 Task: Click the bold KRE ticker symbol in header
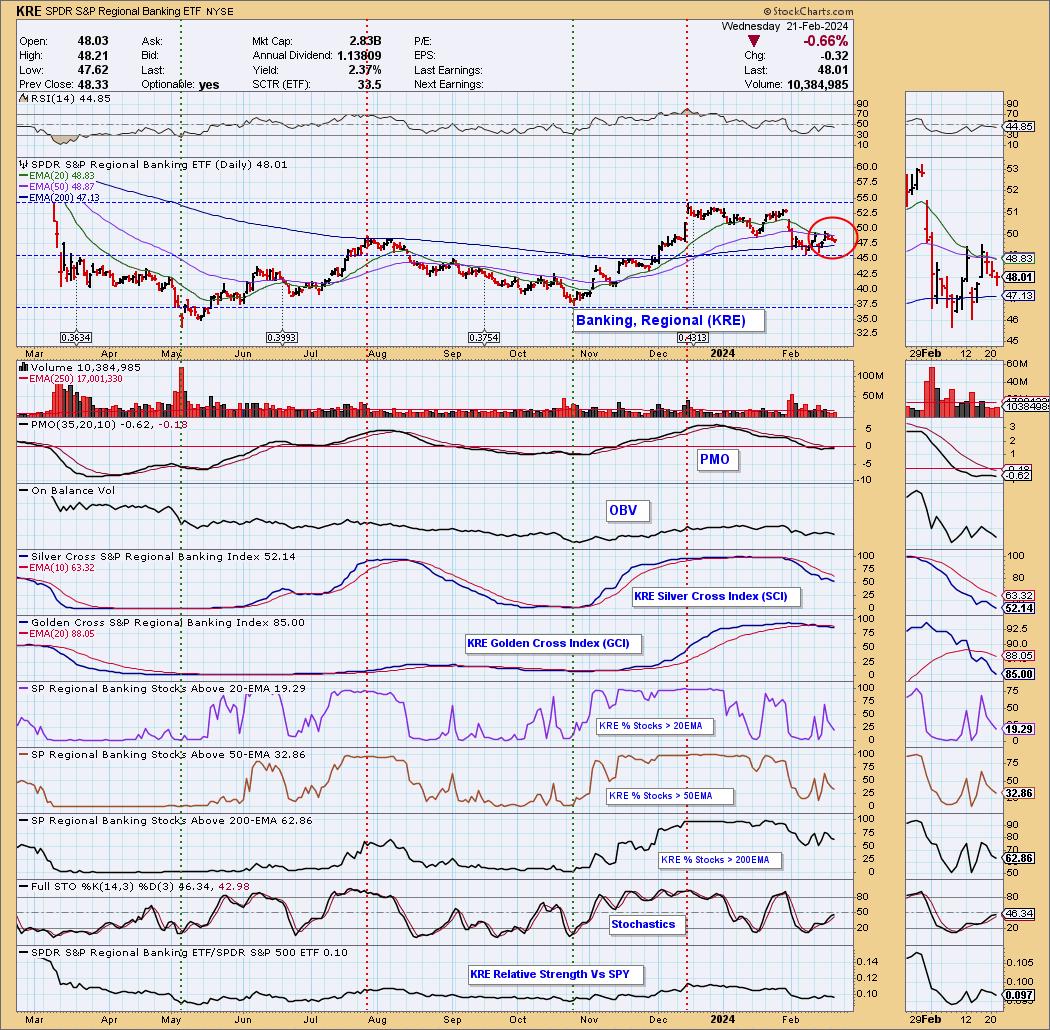28,11
